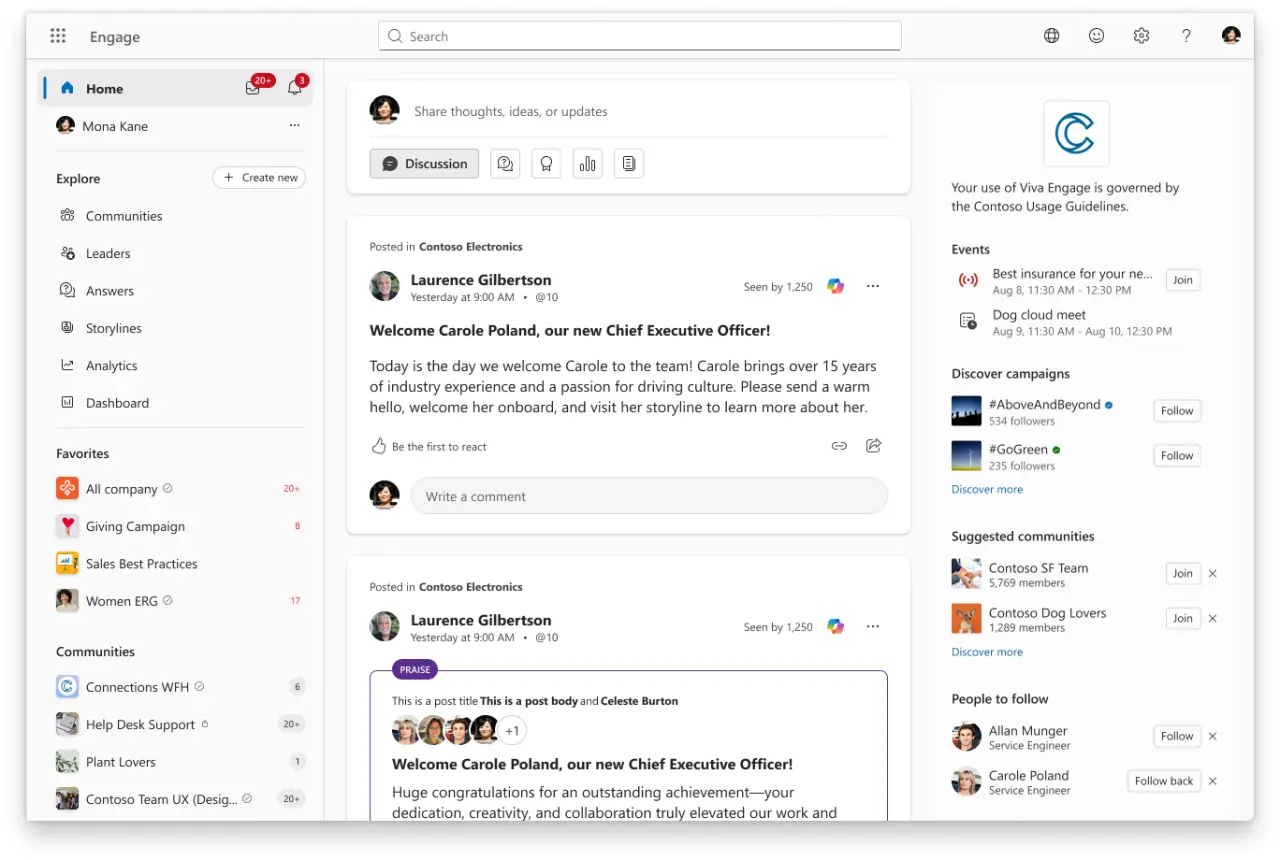The width and height of the screenshot is (1280, 860).
Task: Dismiss Contoso SF Team suggestion
Action: click(x=1212, y=574)
